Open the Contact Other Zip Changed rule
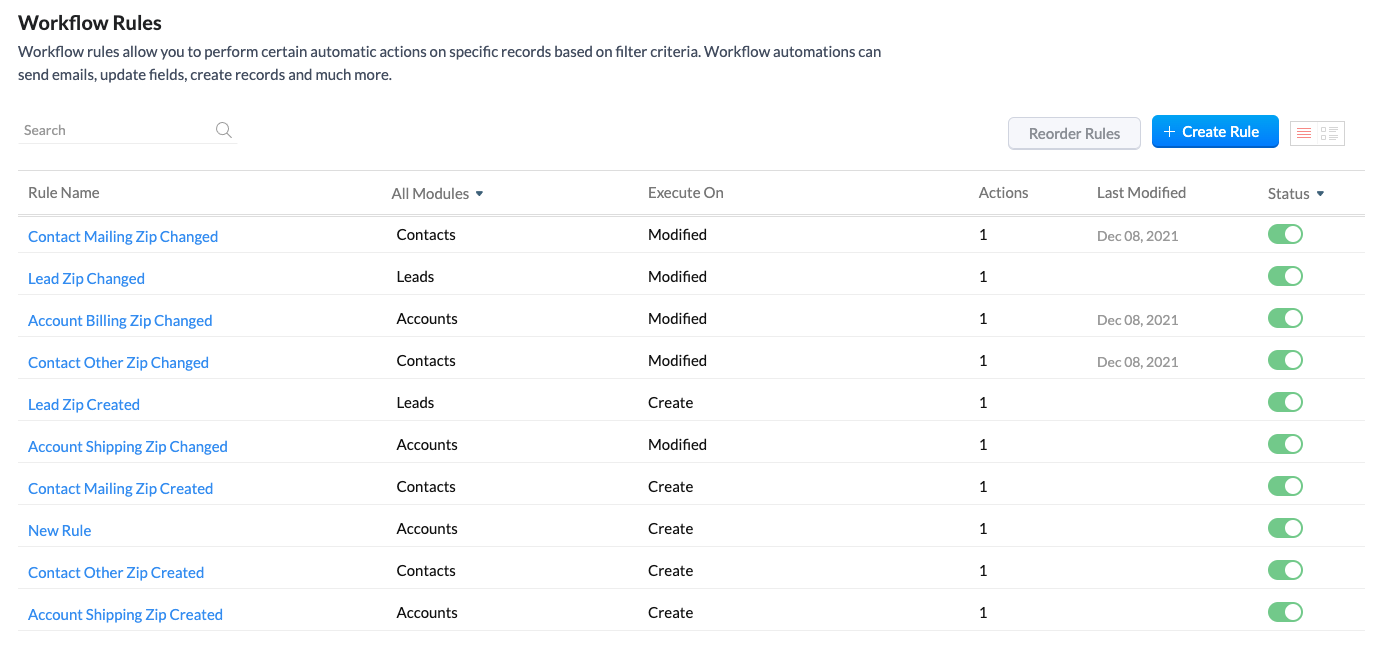 click(x=118, y=363)
